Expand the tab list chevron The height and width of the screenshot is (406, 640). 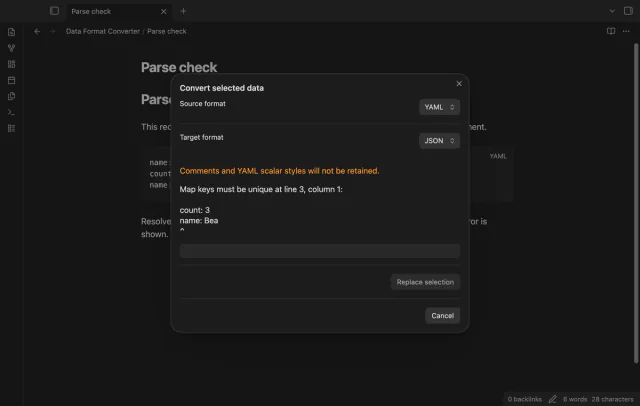612,11
